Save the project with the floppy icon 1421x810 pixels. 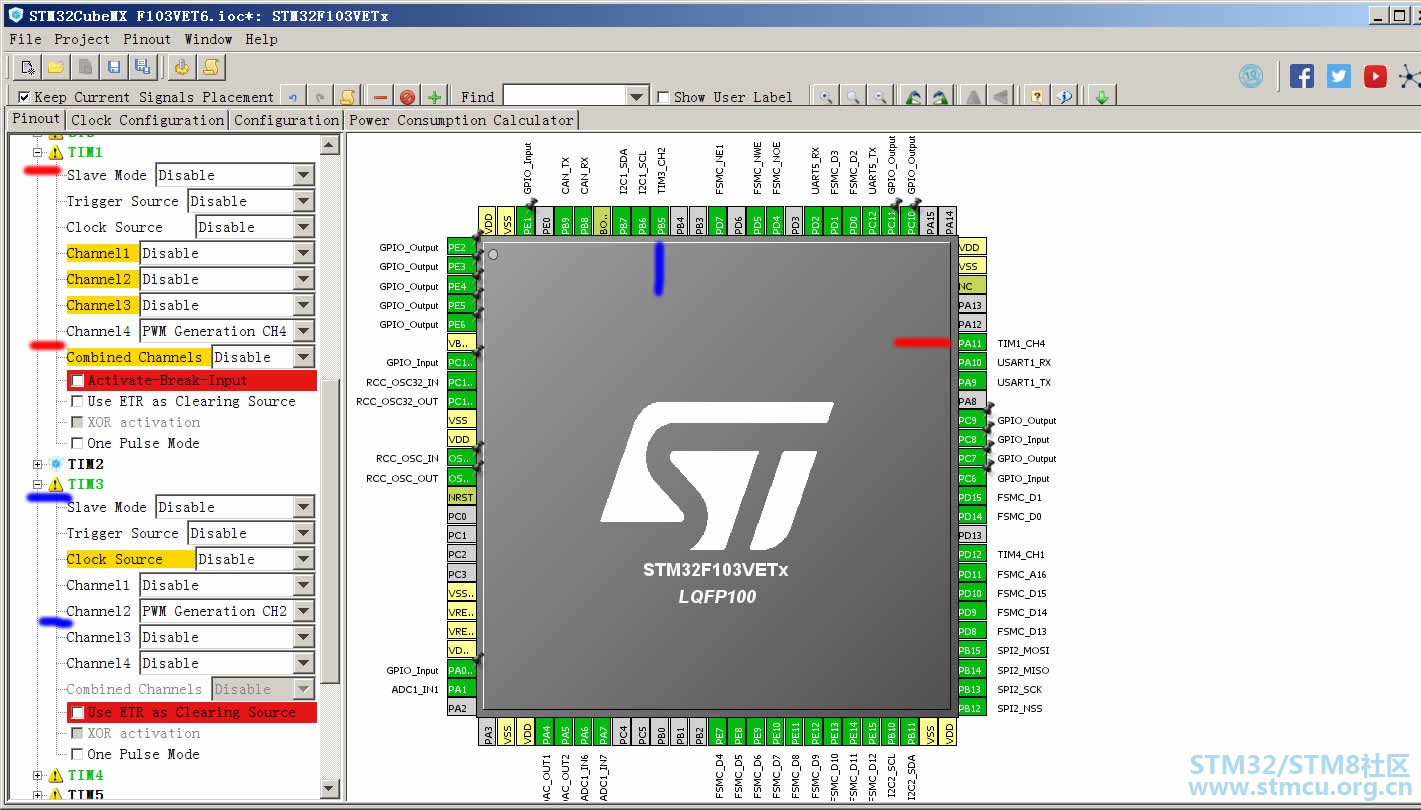click(x=114, y=67)
